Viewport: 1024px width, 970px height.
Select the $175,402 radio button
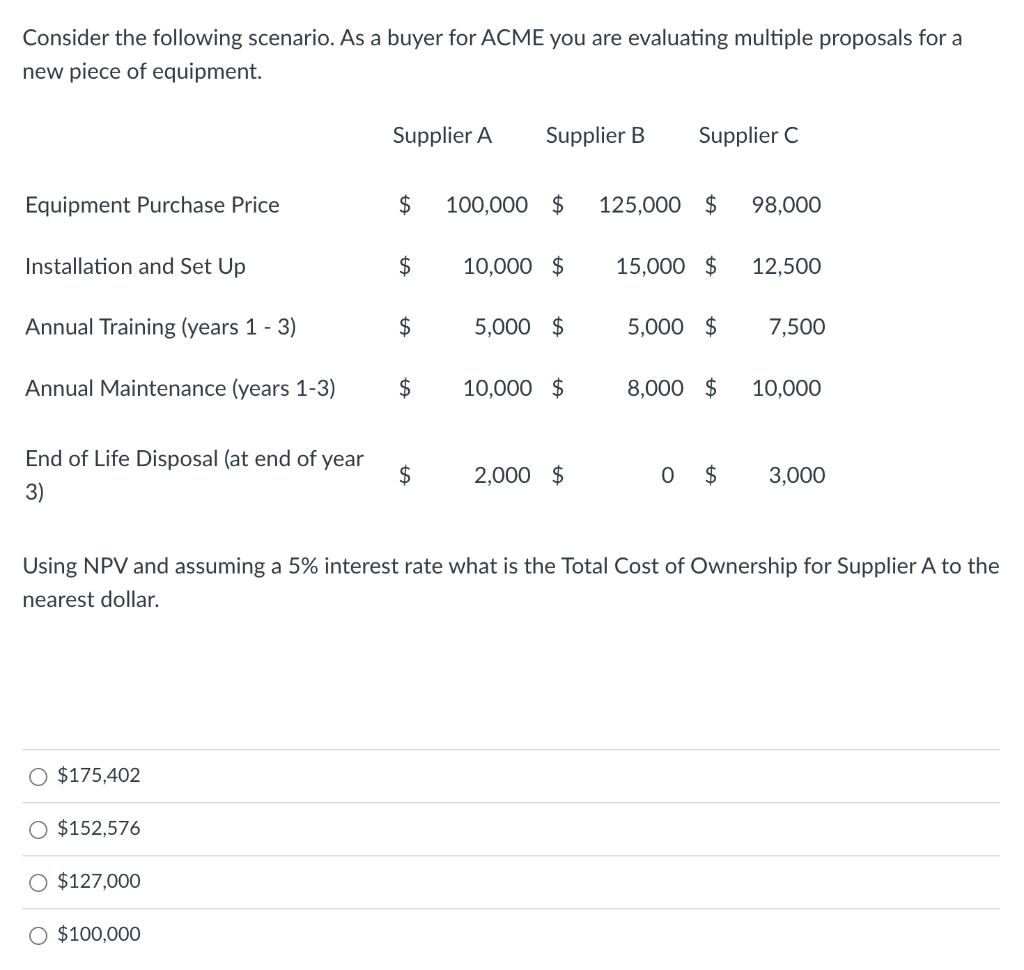39,774
